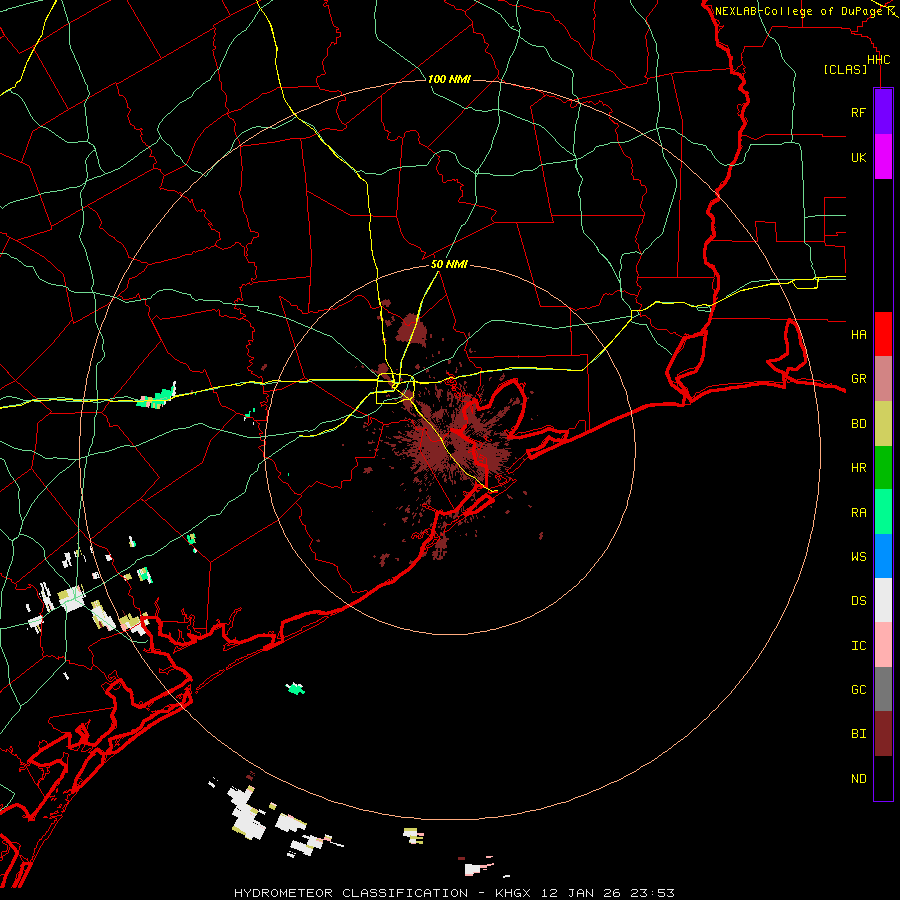Click the DS legend label

[x=858, y=601]
